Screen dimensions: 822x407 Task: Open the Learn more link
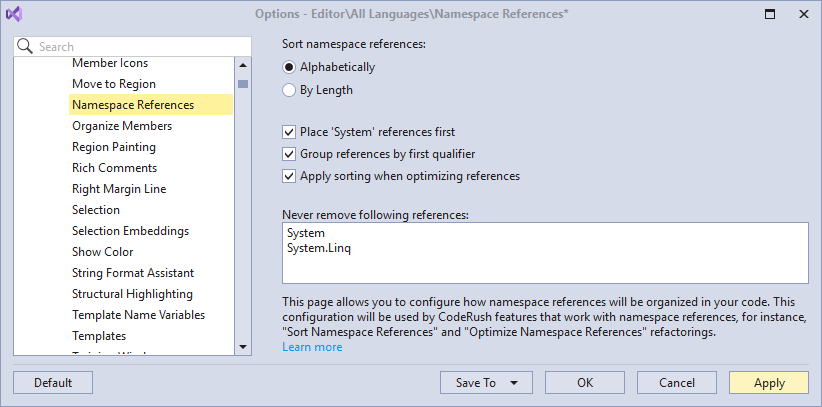click(312, 347)
